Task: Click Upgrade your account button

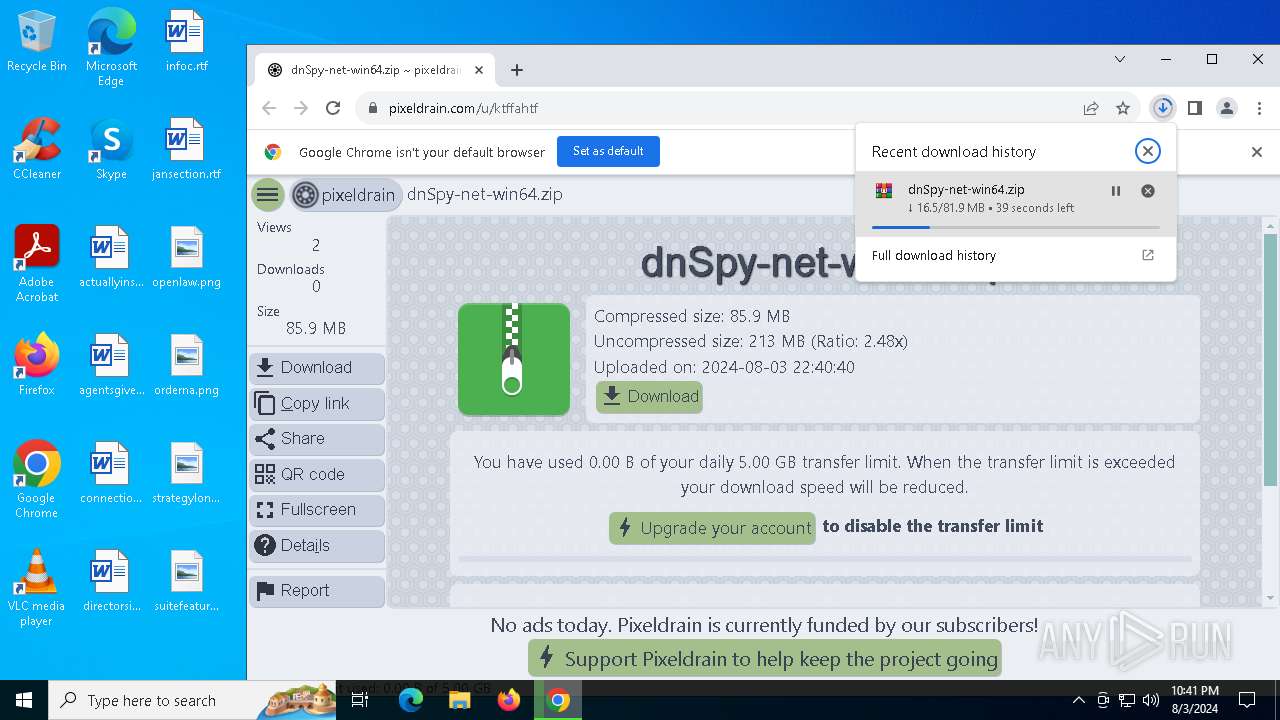Action: point(712,528)
